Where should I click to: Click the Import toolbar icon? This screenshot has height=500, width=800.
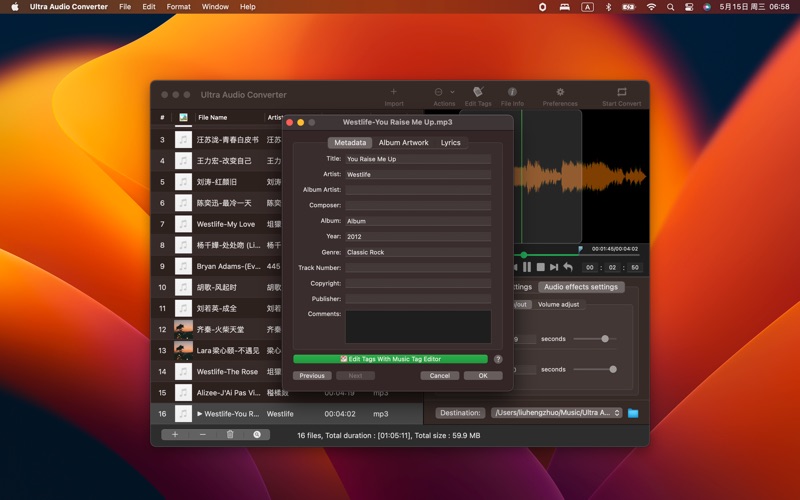(x=394, y=94)
